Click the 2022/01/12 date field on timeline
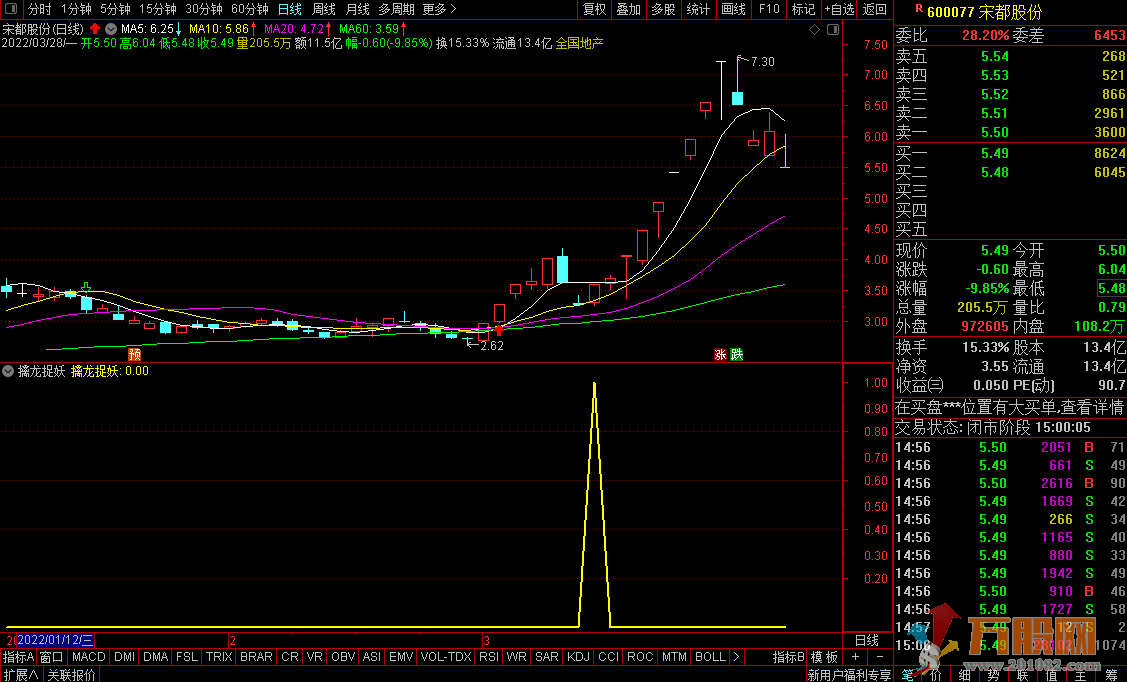1127x682 pixels. (x=55, y=640)
